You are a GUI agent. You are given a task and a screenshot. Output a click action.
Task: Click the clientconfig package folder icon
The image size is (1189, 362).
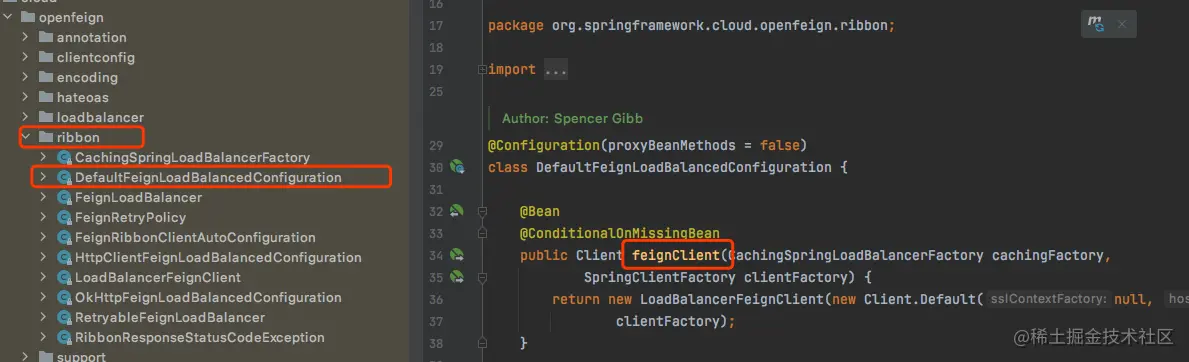tap(45, 57)
